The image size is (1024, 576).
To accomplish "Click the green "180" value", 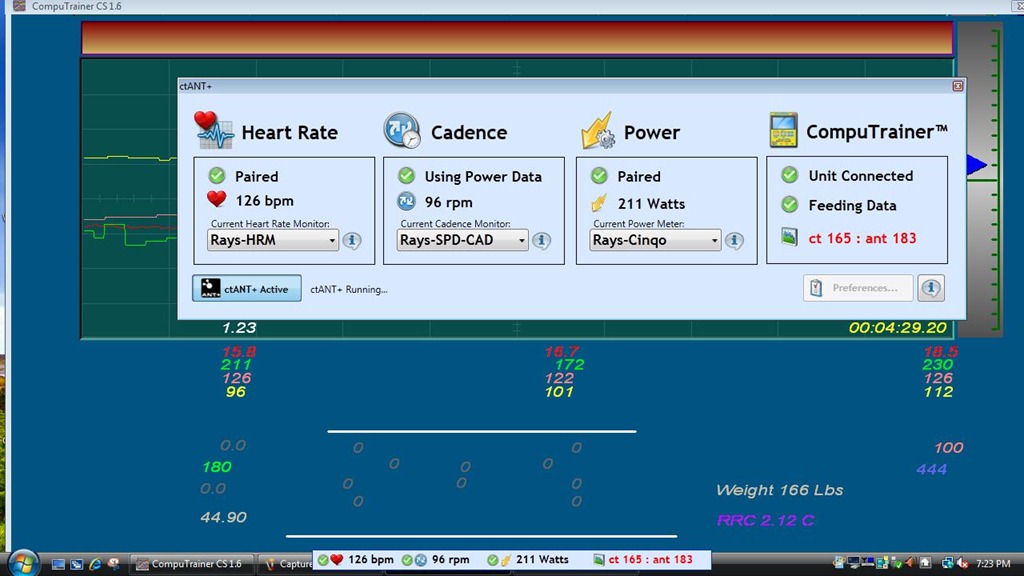I will click(x=216, y=467).
